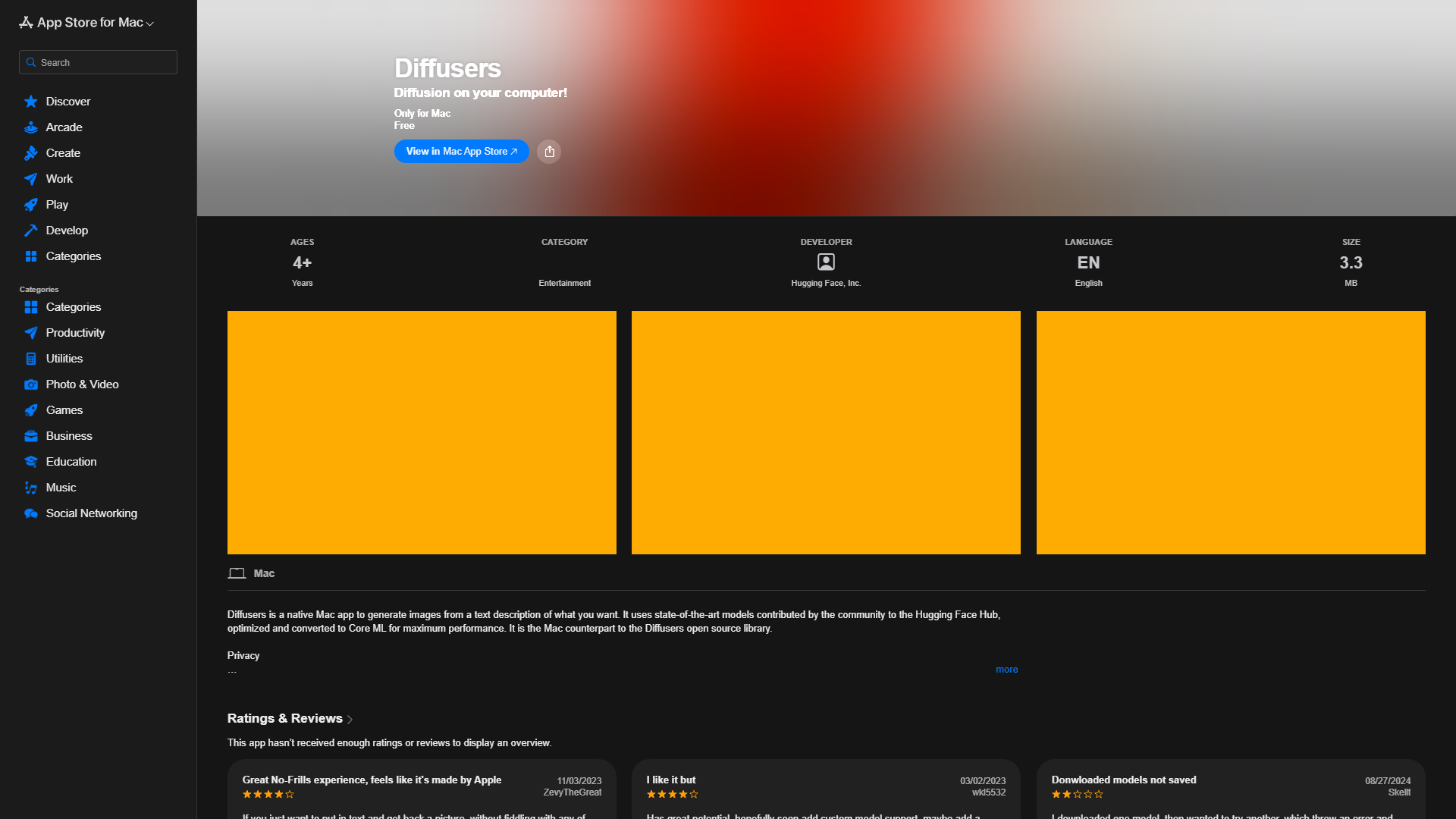Click the Mac laptop platform icon
Image resolution: width=1456 pixels, height=819 pixels.
tap(237, 573)
